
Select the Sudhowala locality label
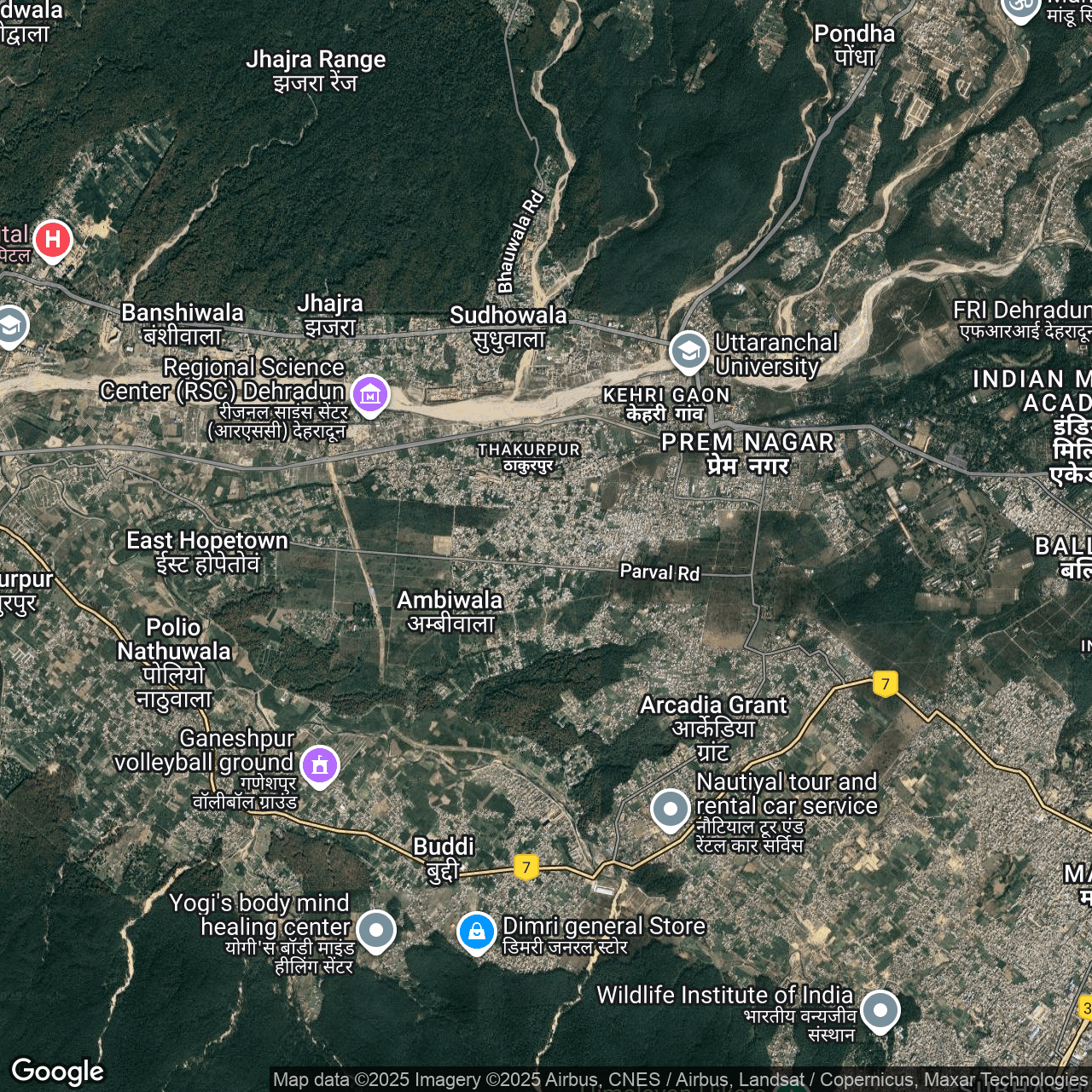[x=508, y=327]
